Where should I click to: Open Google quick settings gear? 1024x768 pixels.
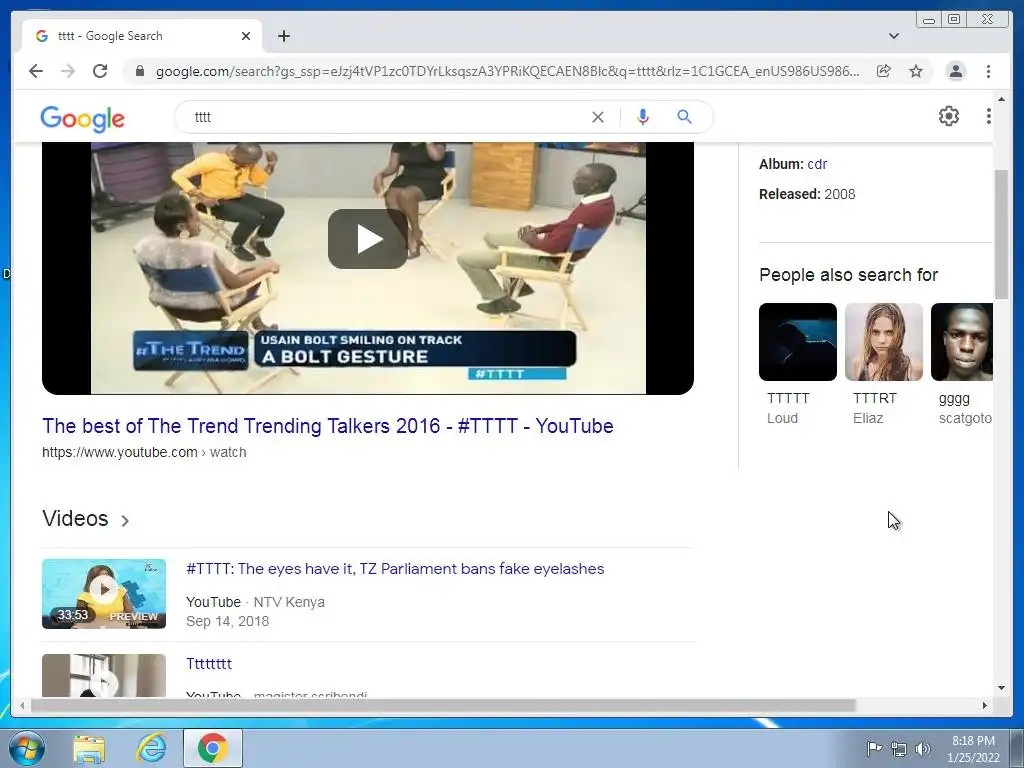click(x=949, y=116)
